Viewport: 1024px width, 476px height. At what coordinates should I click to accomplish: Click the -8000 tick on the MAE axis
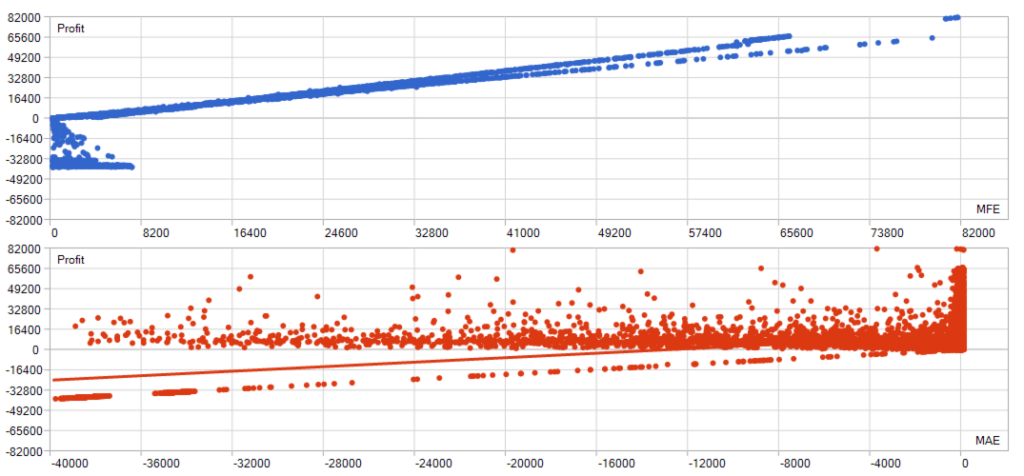(x=797, y=464)
